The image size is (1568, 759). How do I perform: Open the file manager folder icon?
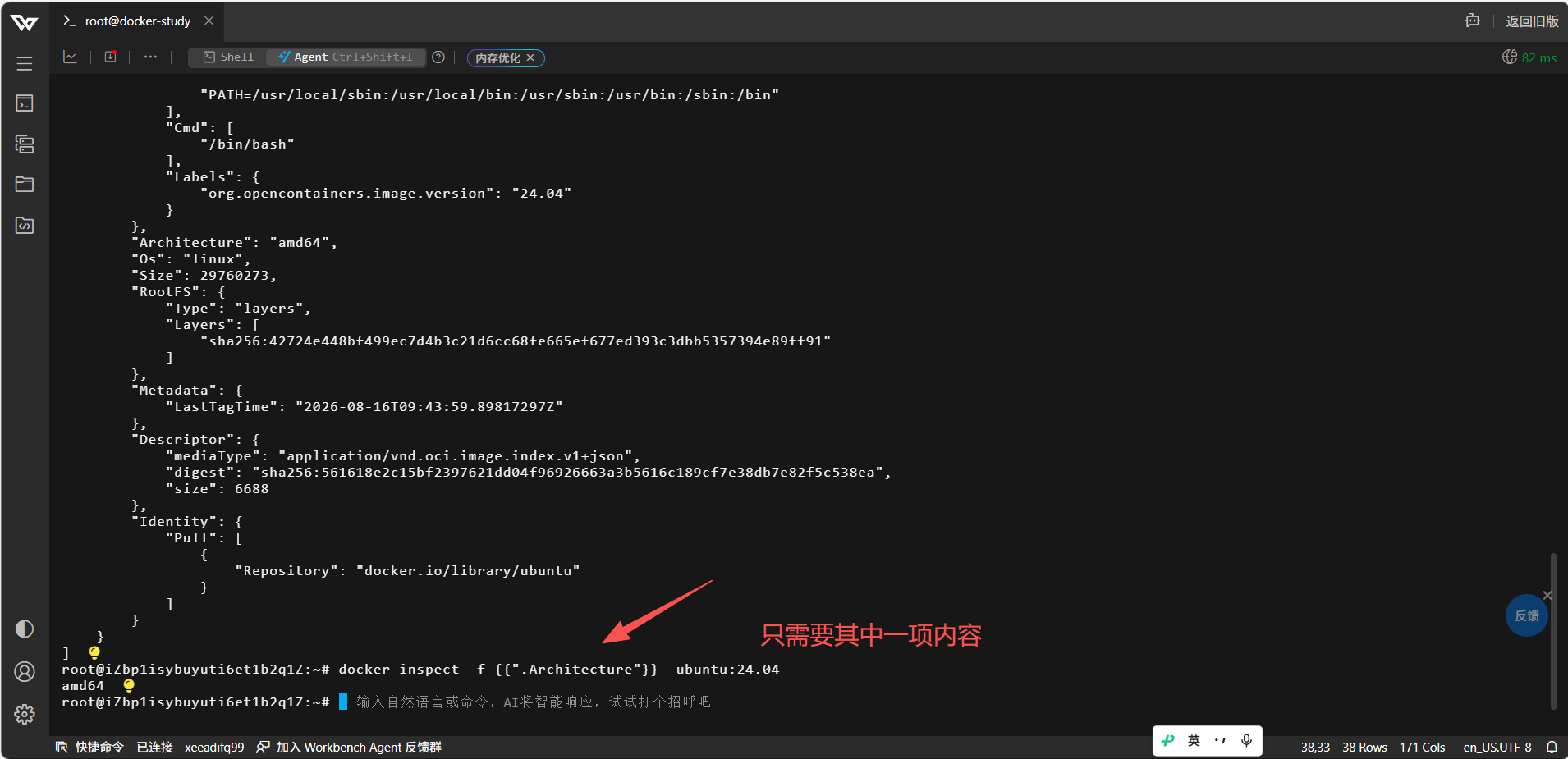coord(25,185)
